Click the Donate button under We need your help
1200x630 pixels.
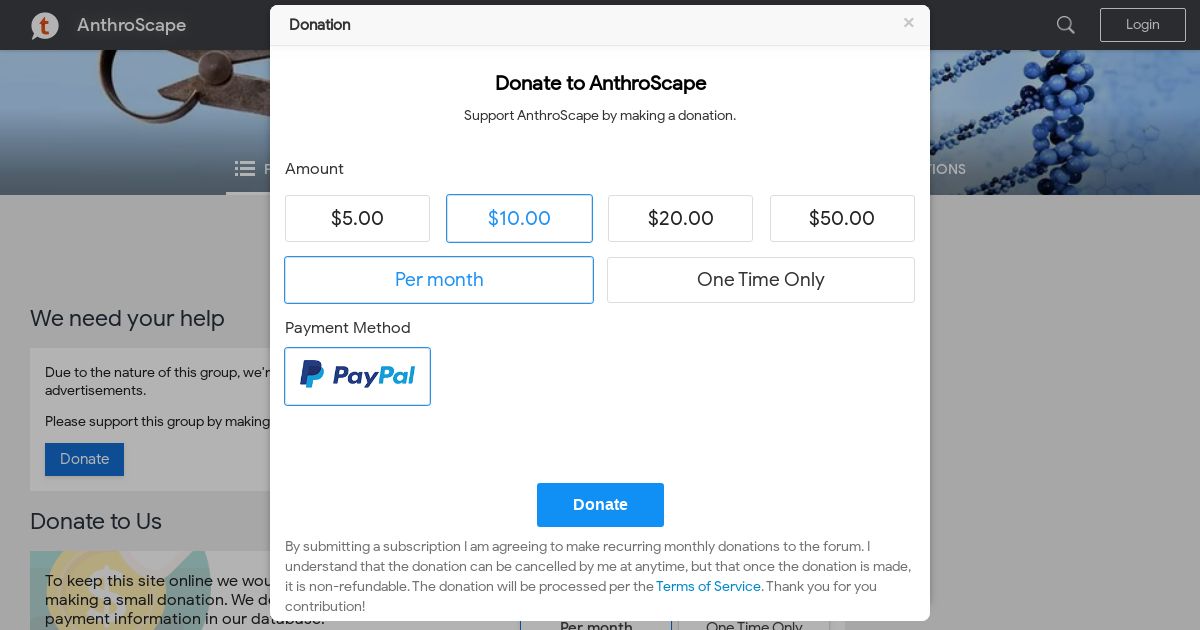[84, 459]
